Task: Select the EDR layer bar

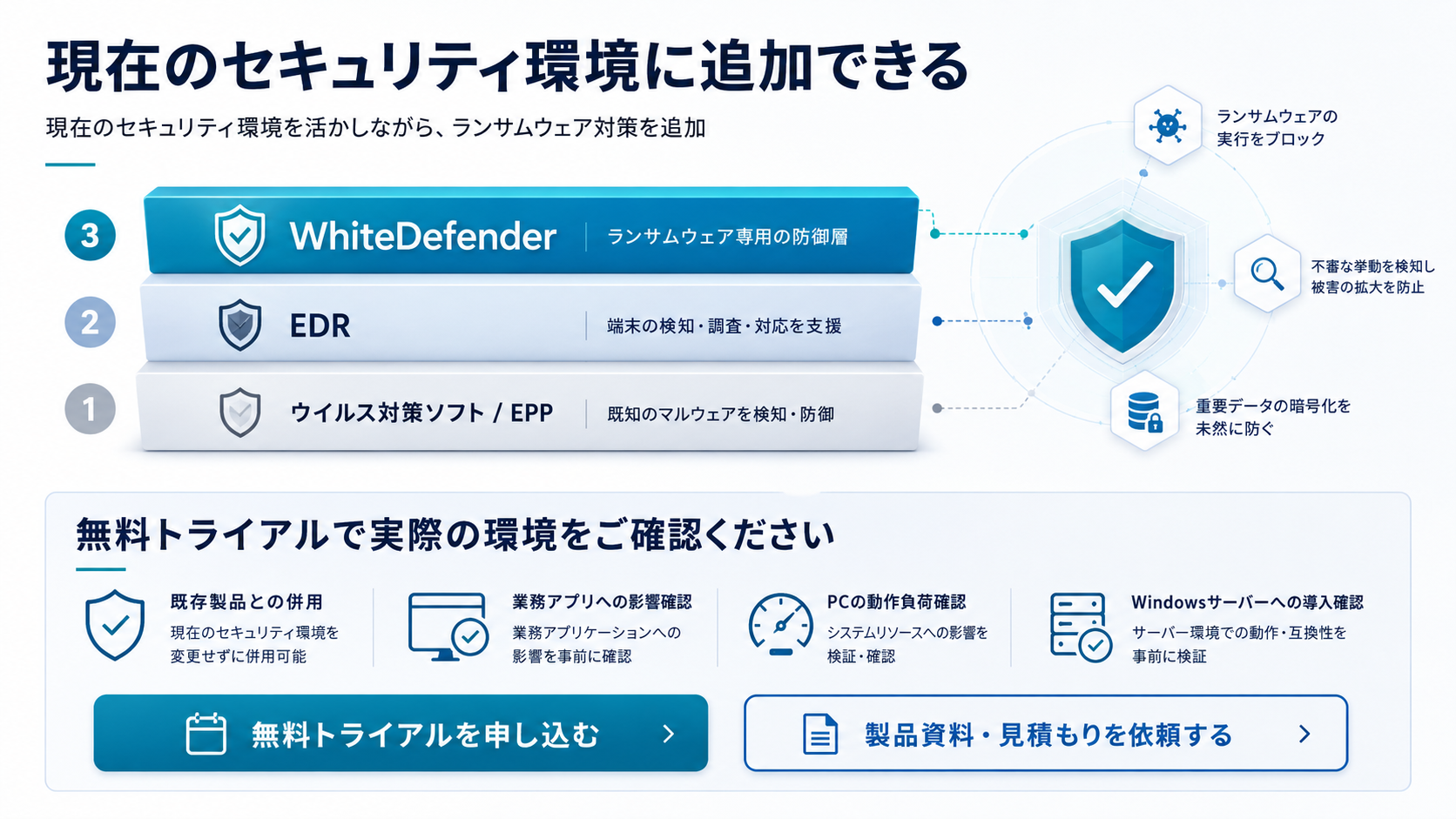Action: pyautogui.click(x=531, y=320)
